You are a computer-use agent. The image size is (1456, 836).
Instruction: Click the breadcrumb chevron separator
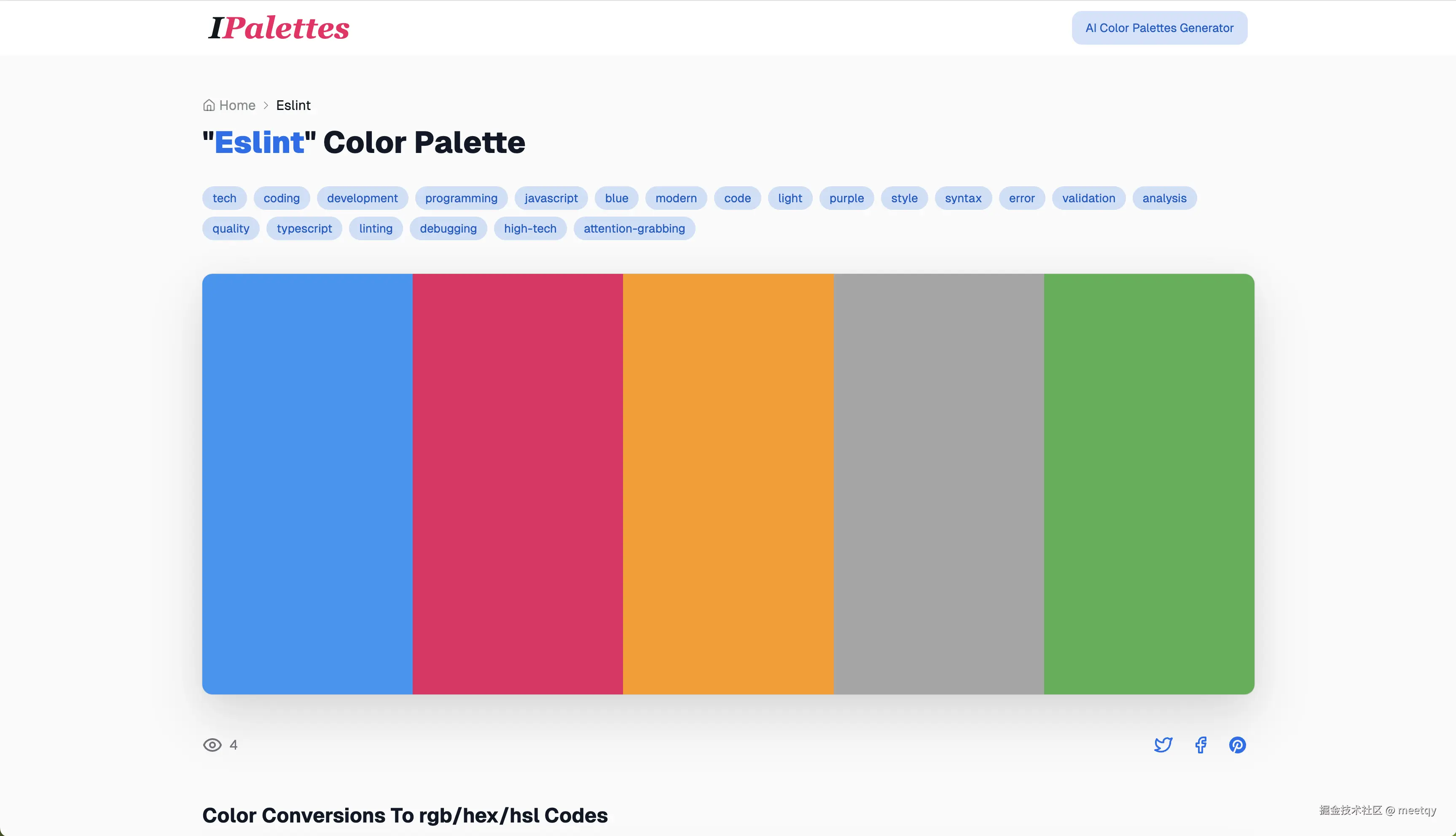[x=266, y=105]
